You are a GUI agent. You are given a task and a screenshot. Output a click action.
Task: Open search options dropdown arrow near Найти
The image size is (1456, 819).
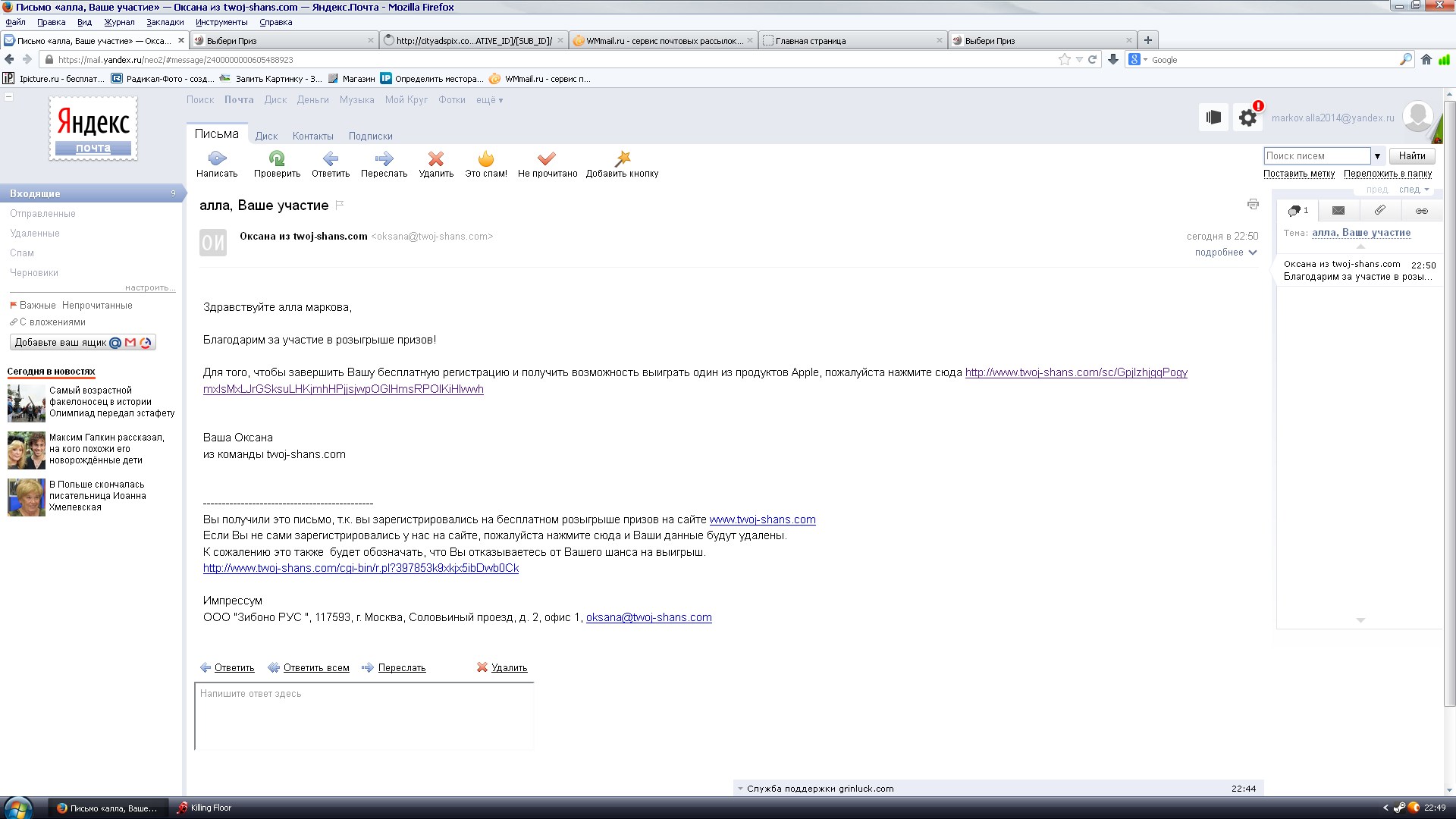pyautogui.click(x=1377, y=156)
